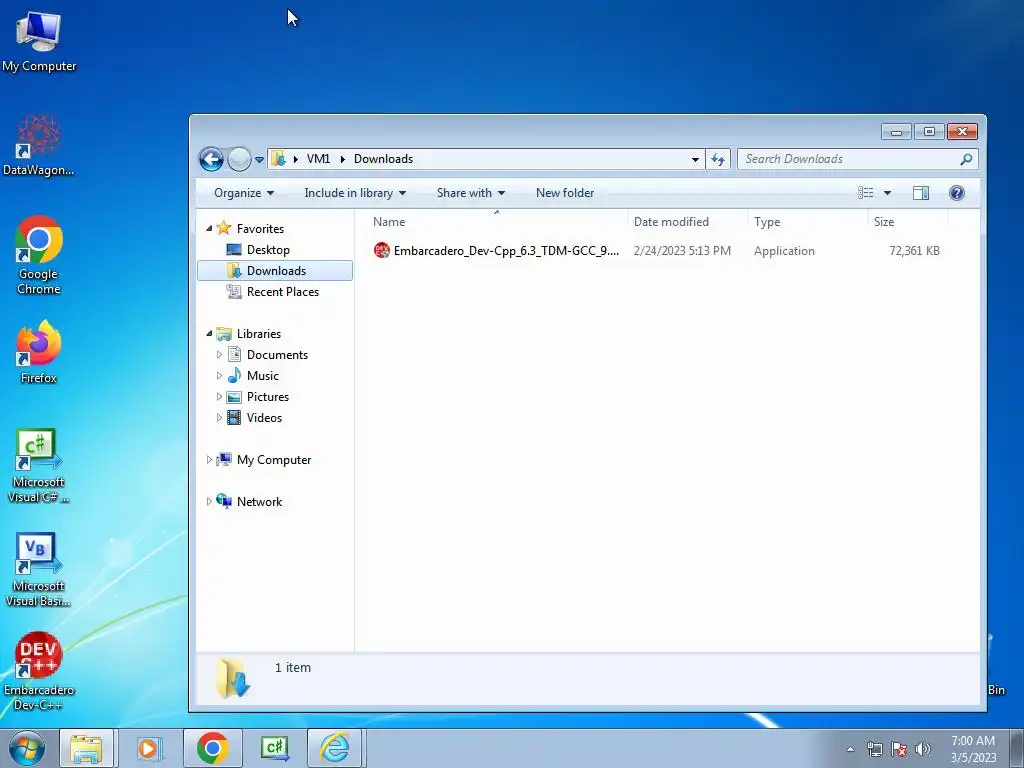Open the Windows Start menu

pos(26,748)
